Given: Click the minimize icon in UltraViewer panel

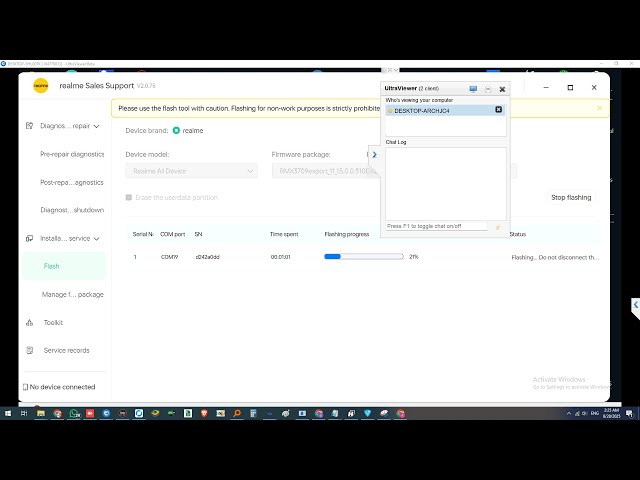Looking at the screenshot, I should point(488,89).
